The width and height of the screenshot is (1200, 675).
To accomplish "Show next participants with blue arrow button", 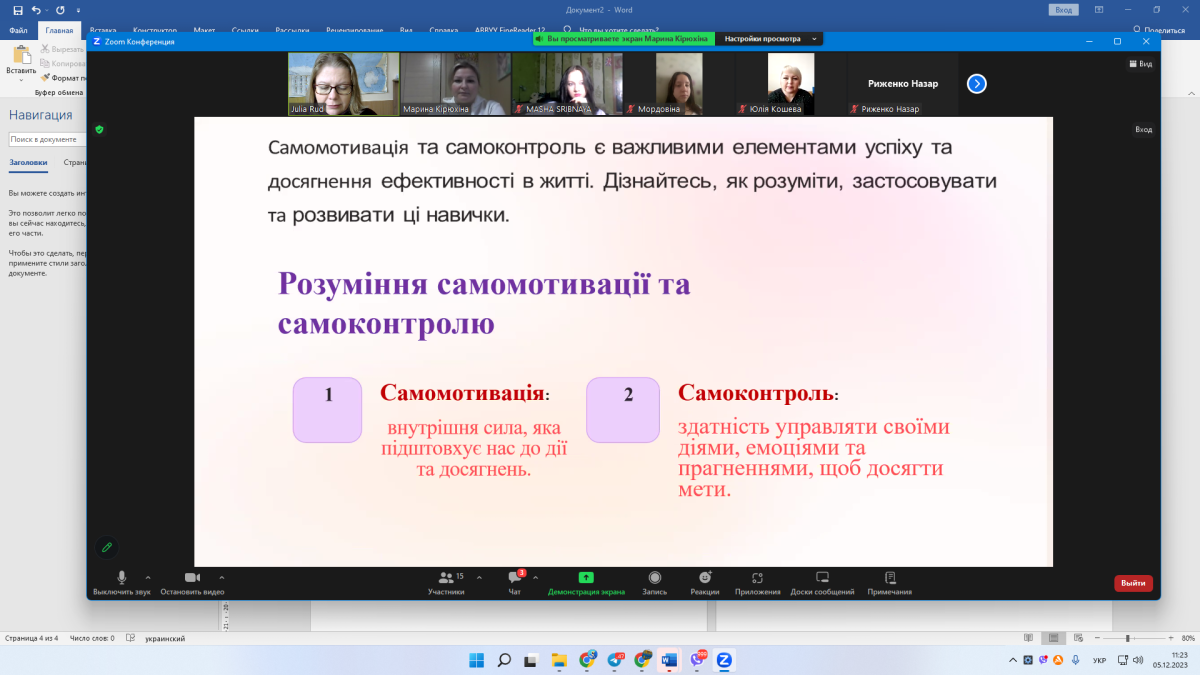I will (x=977, y=84).
